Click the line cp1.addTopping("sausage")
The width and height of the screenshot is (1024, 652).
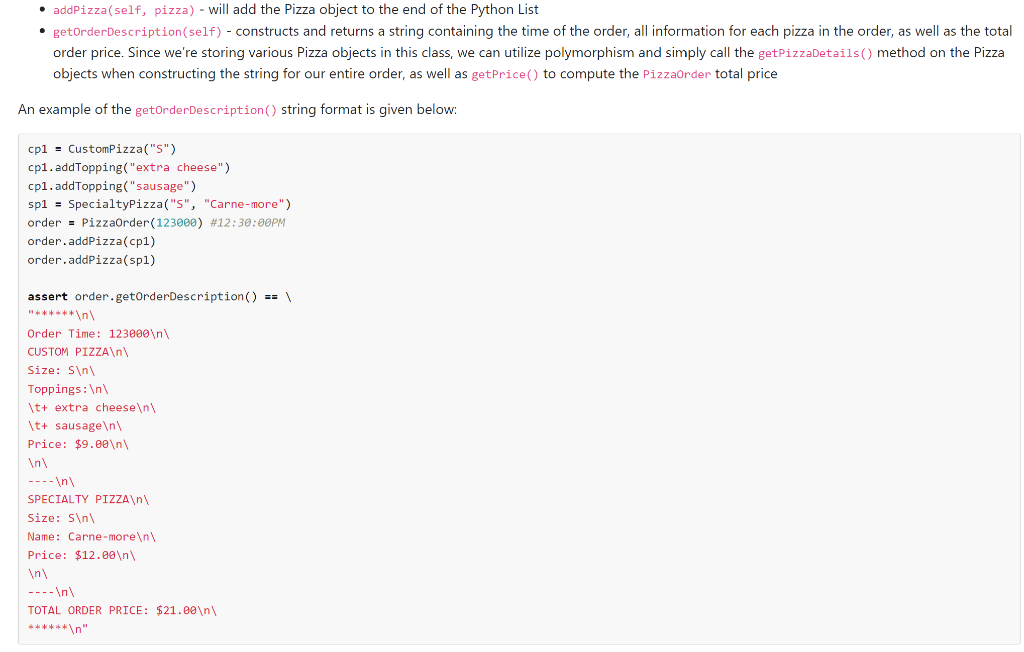[x=112, y=186]
